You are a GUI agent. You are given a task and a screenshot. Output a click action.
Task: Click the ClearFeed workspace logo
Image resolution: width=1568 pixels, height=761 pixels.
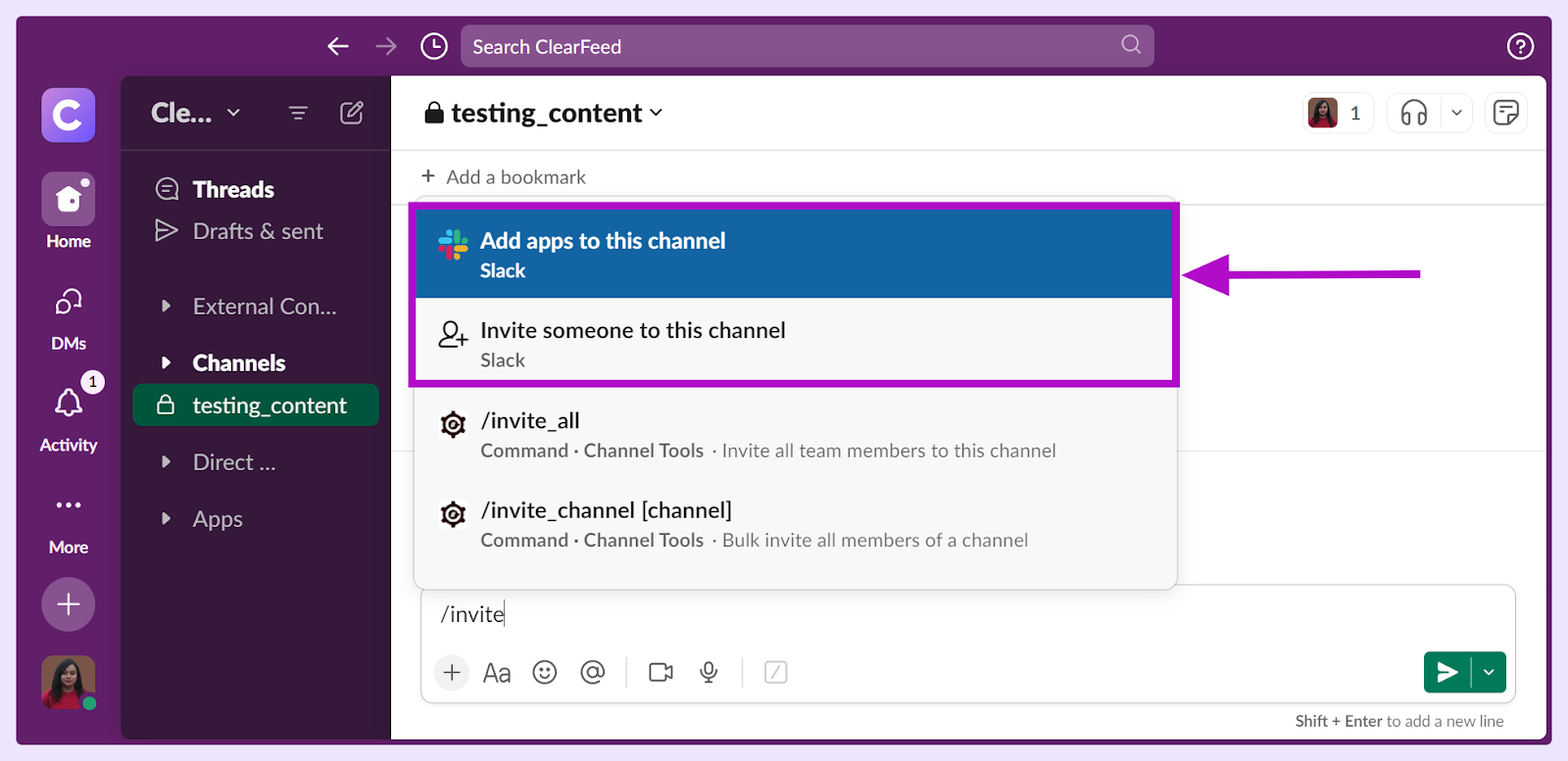(69, 115)
